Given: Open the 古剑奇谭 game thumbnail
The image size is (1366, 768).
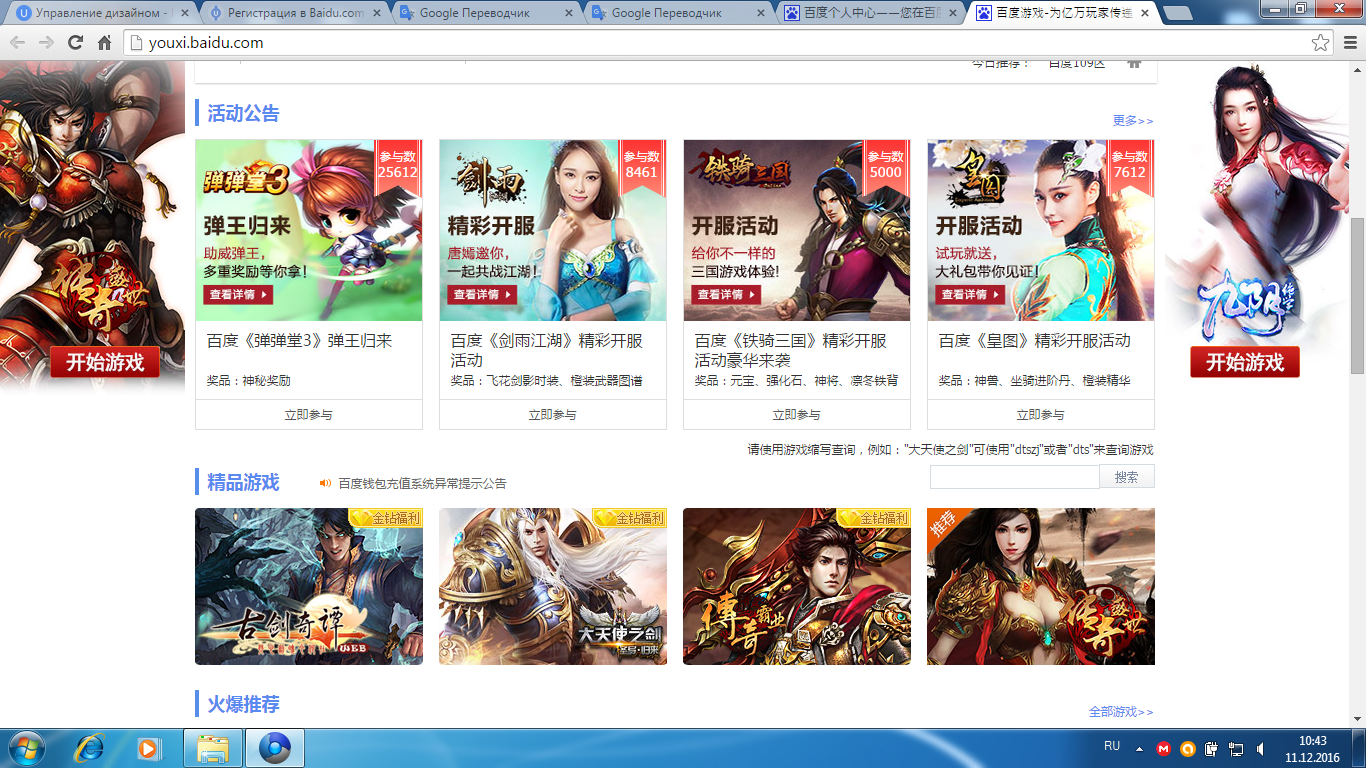Looking at the screenshot, I should (309, 586).
